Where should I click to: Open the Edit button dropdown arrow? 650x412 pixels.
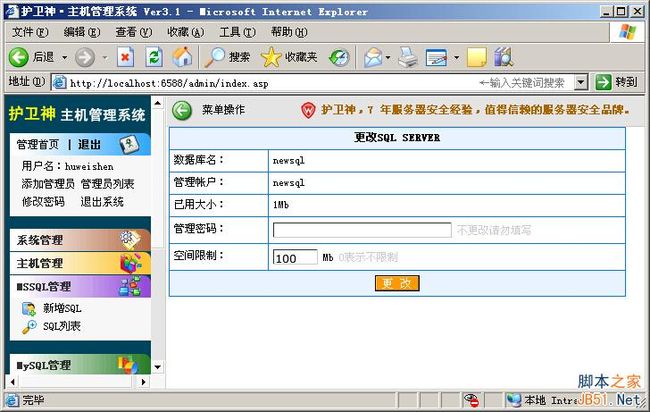point(456,57)
